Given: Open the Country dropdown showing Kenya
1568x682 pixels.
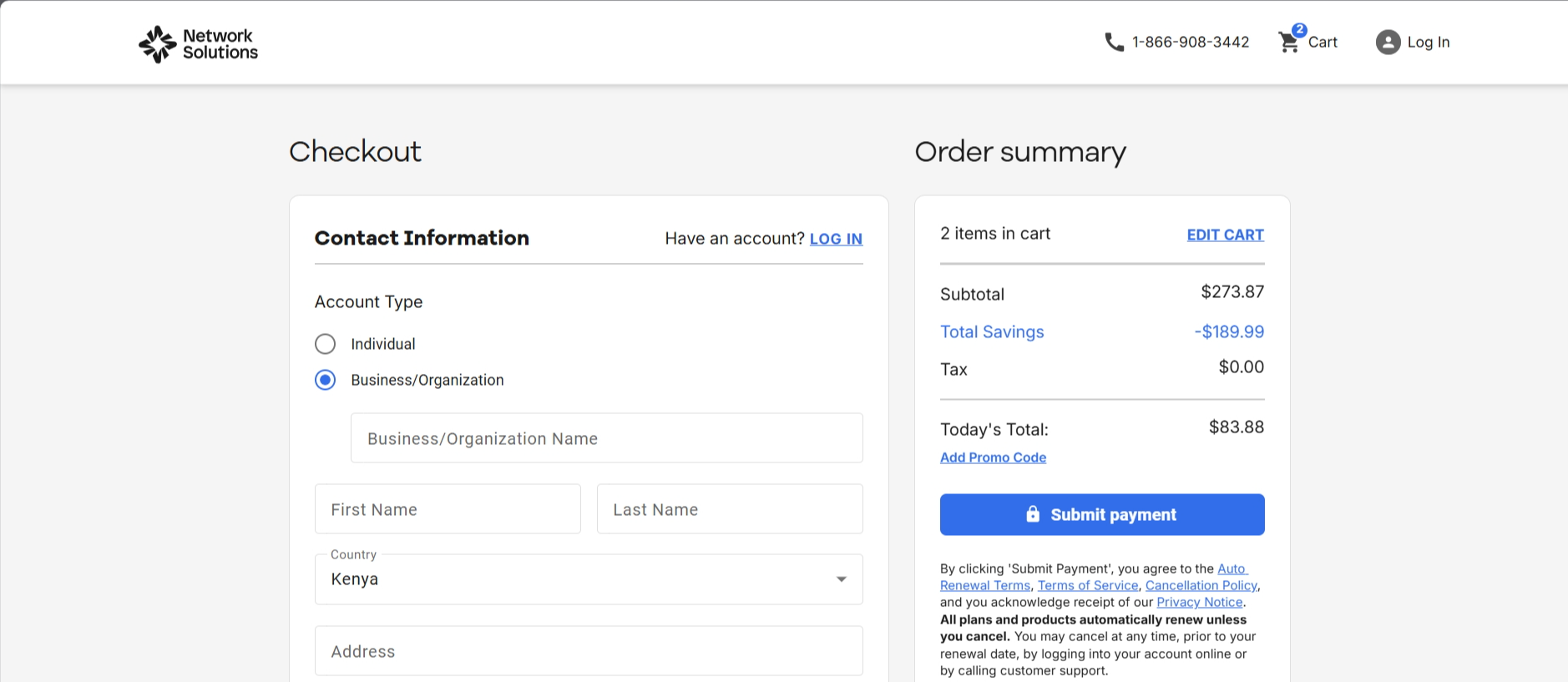Looking at the screenshot, I should [x=589, y=579].
